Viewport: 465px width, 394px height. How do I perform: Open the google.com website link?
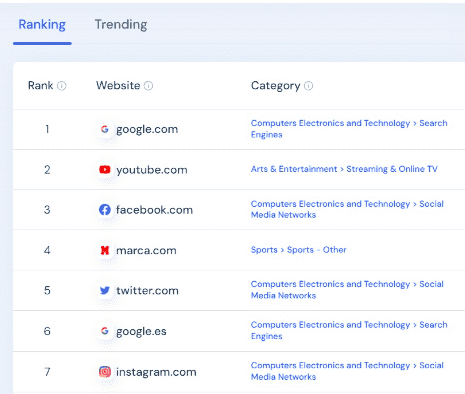pyautogui.click(x=147, y=129)
